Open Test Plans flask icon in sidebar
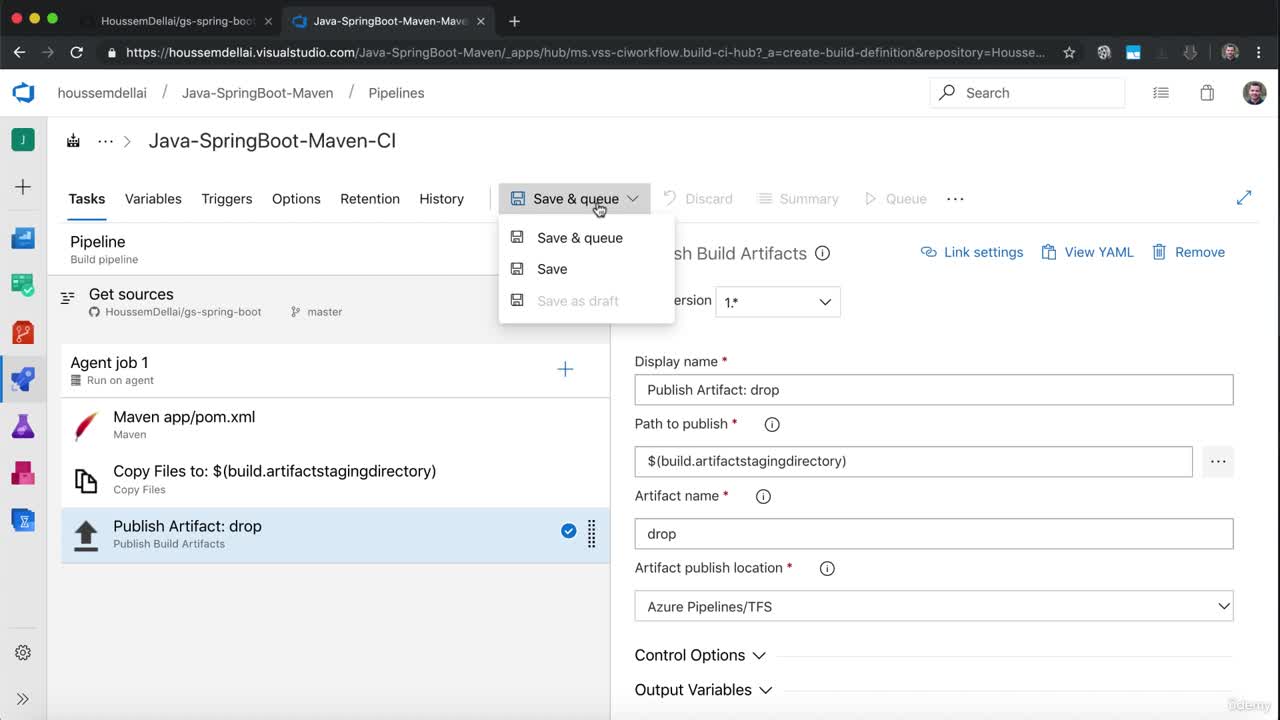Image resolution: width=1280 pixels, height=720 pixels. (23, 427)
